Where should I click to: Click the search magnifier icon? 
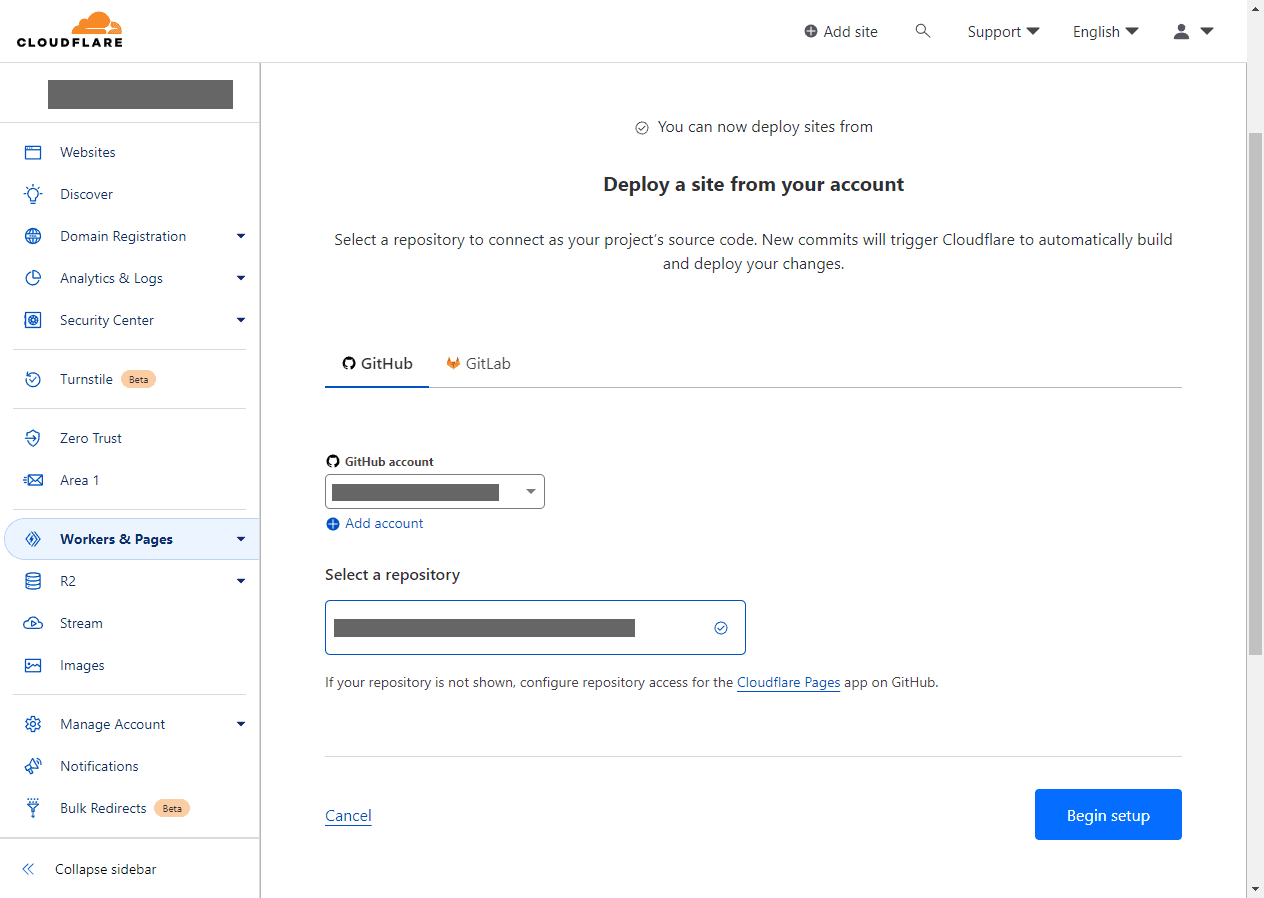(x=922, y=31)
